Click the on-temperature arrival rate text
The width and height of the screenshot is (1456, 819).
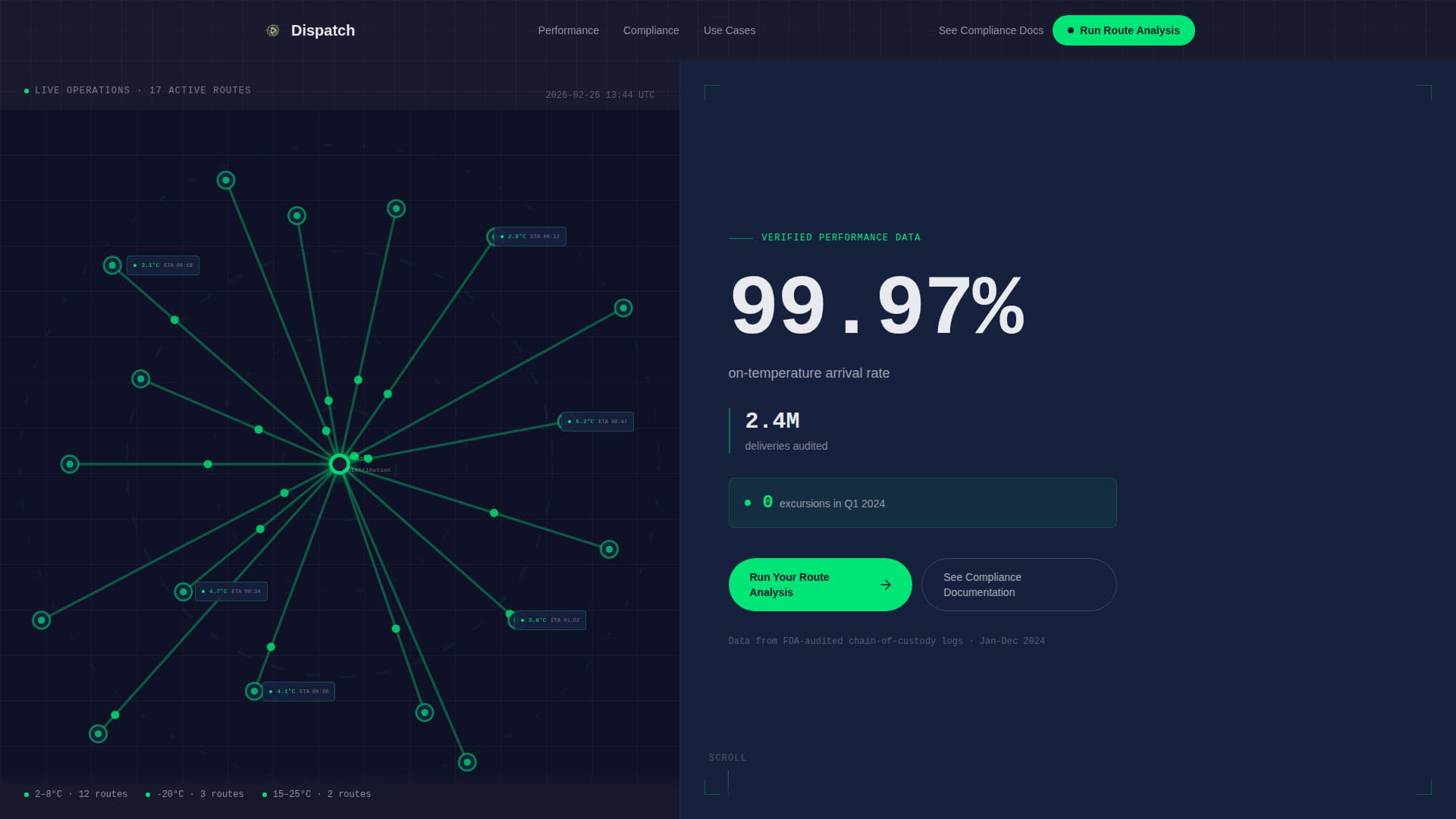(808, 373)
